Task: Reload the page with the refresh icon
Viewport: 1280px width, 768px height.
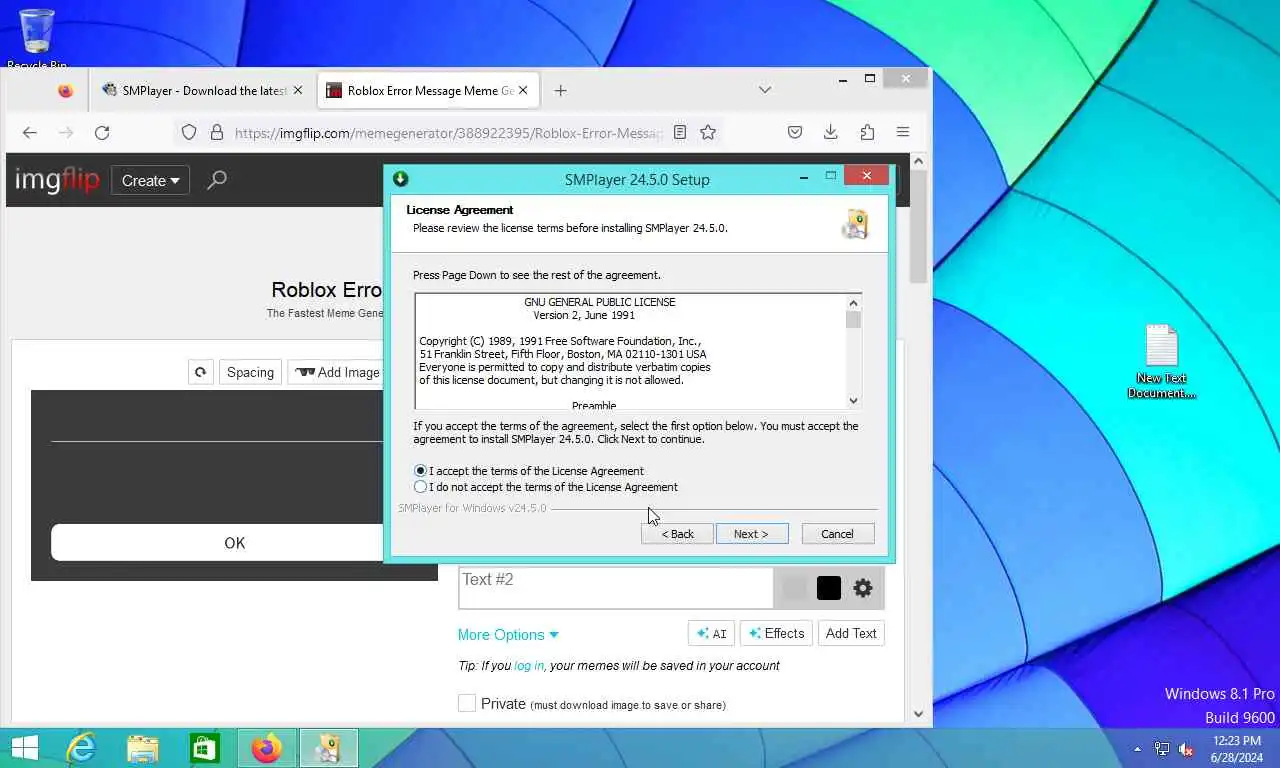Action: [101, 132]
